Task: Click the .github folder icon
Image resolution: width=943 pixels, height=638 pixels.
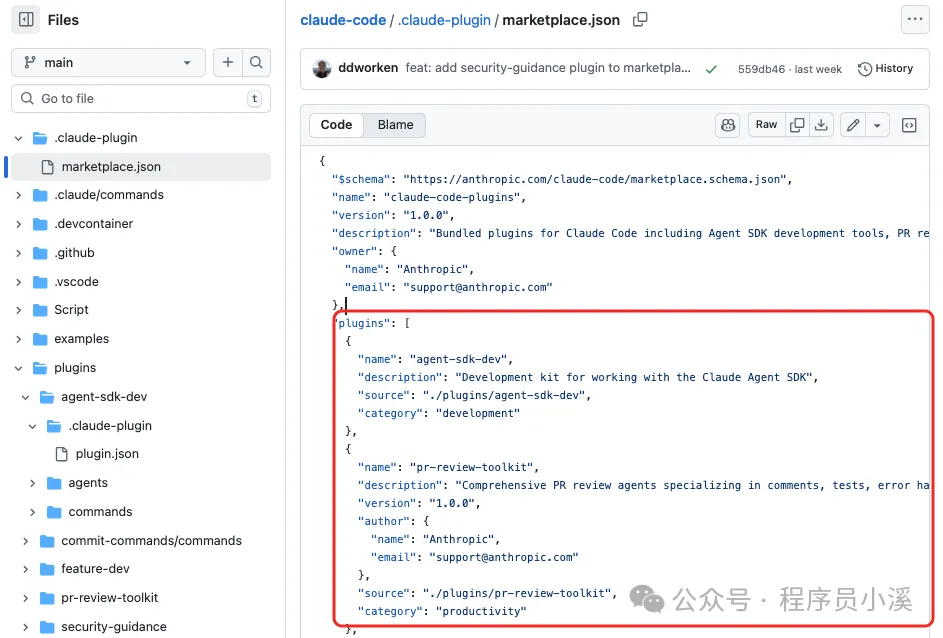Action: tap(40, 253)
